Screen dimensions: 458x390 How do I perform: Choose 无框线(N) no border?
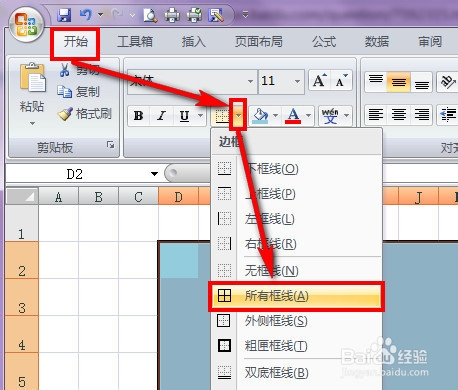(296, 270)
